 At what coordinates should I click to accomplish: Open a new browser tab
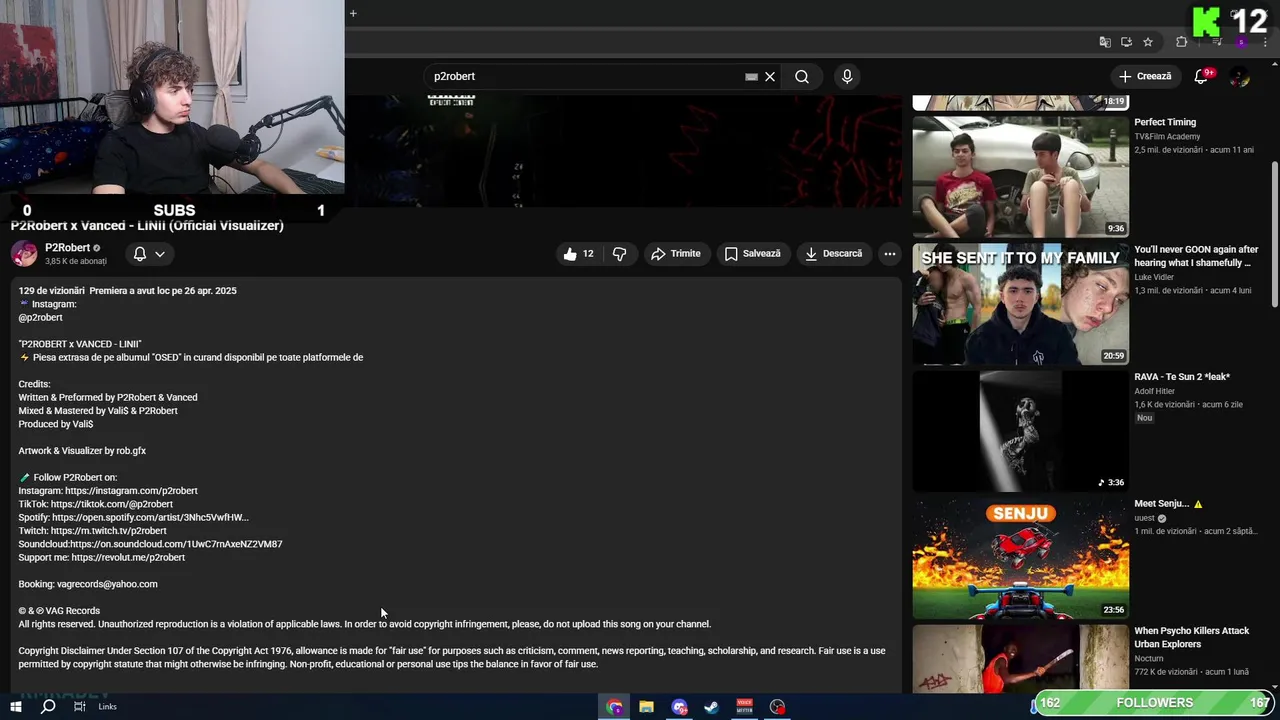353,13
